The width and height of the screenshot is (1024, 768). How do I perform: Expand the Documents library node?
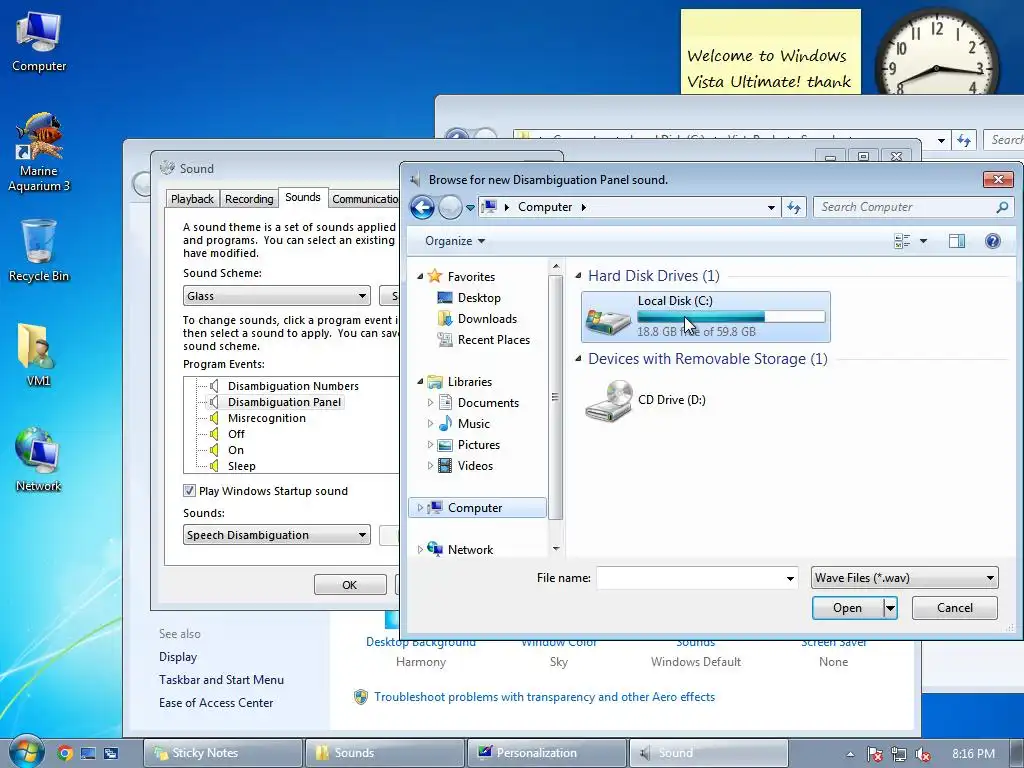[430, 402]
